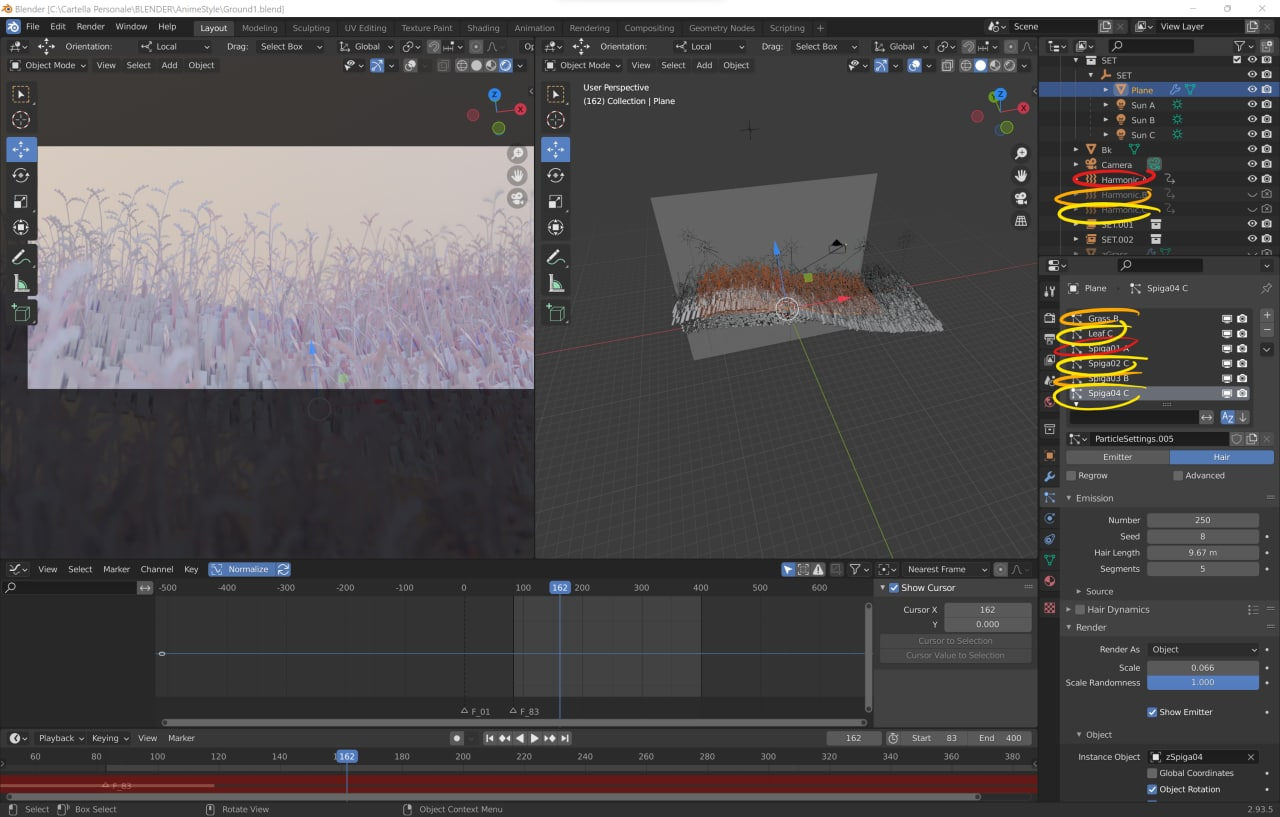Open the Output properties tab
This screenshot has width=1280, height=817.
(x=1049, y=339)
